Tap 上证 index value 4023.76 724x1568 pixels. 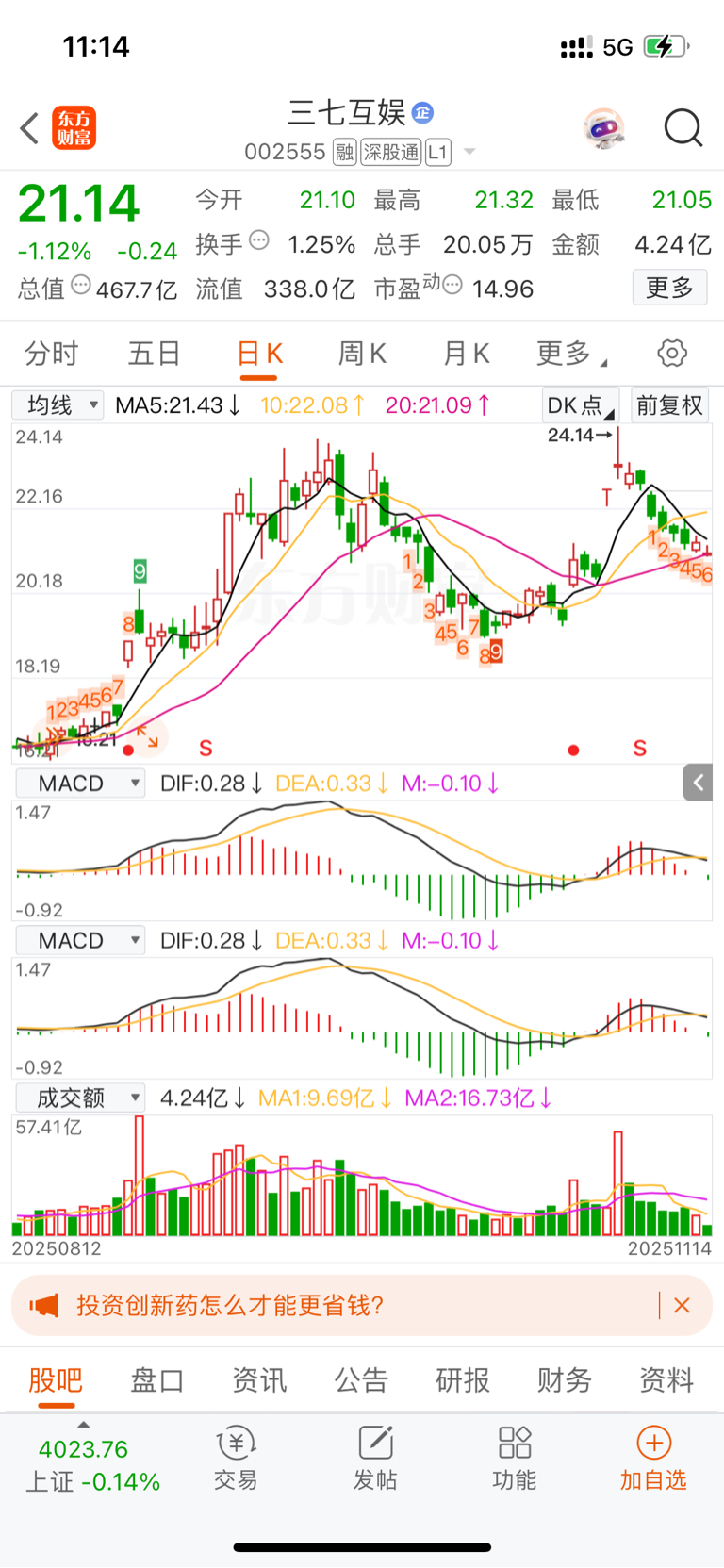[x=83, y=1449]
